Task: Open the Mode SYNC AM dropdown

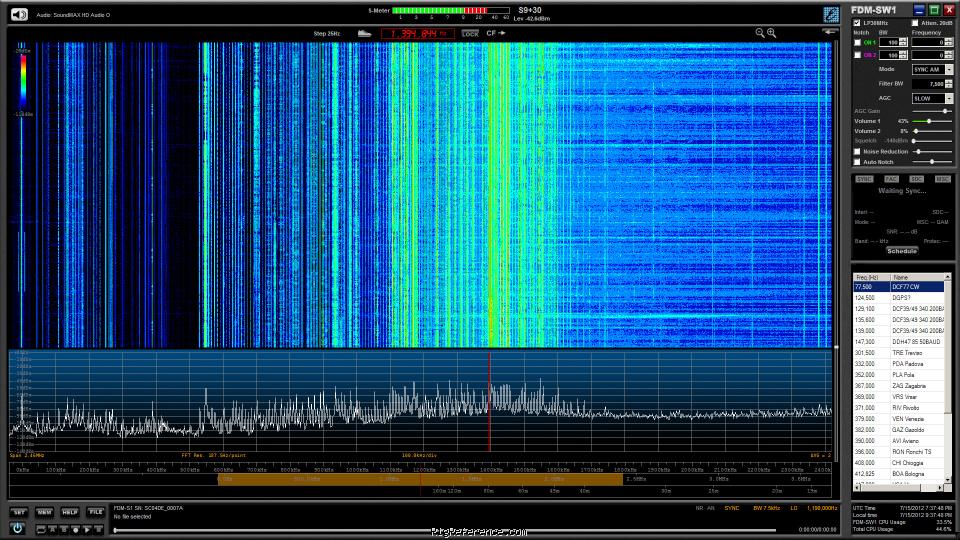Action: (x=948, y=69)
